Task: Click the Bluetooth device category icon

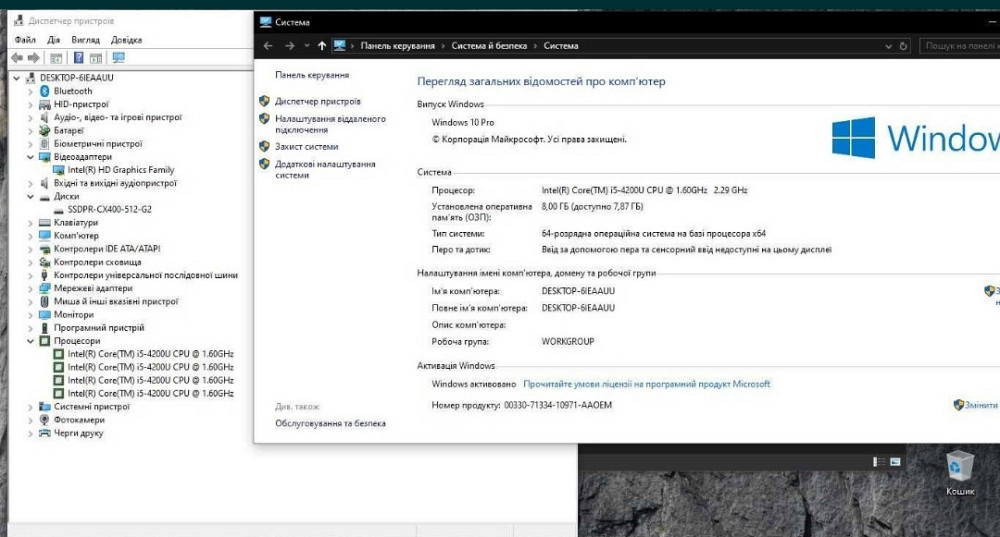Action: tap(45, 91)
